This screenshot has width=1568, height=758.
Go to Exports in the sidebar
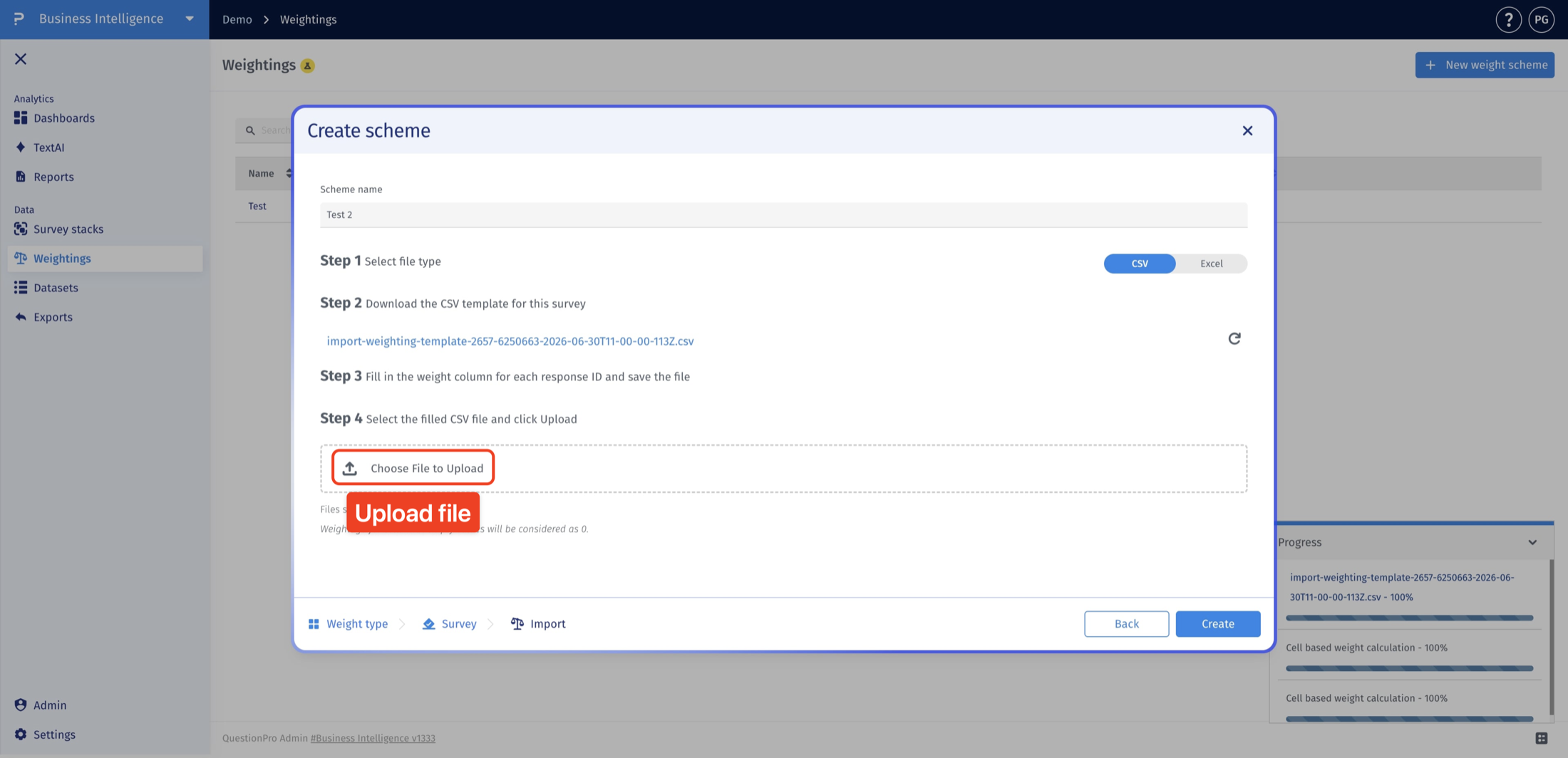[53, 317]
